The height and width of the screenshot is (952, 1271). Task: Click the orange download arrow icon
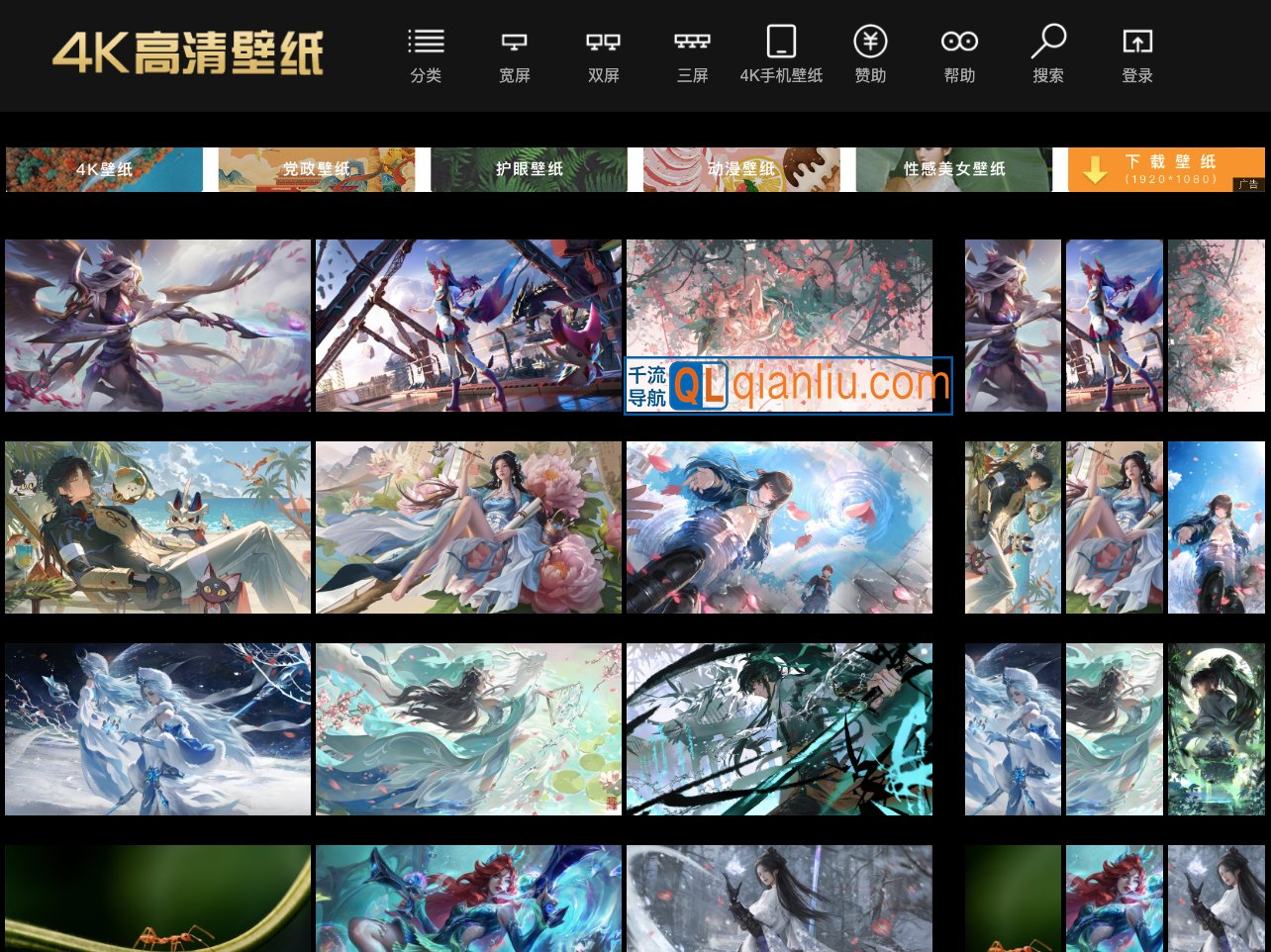click(1094, 170)
